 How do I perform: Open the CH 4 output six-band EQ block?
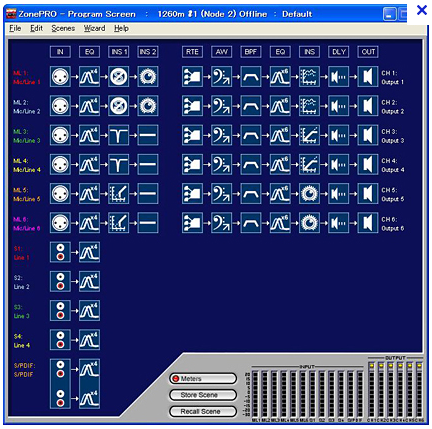point(280,164)
